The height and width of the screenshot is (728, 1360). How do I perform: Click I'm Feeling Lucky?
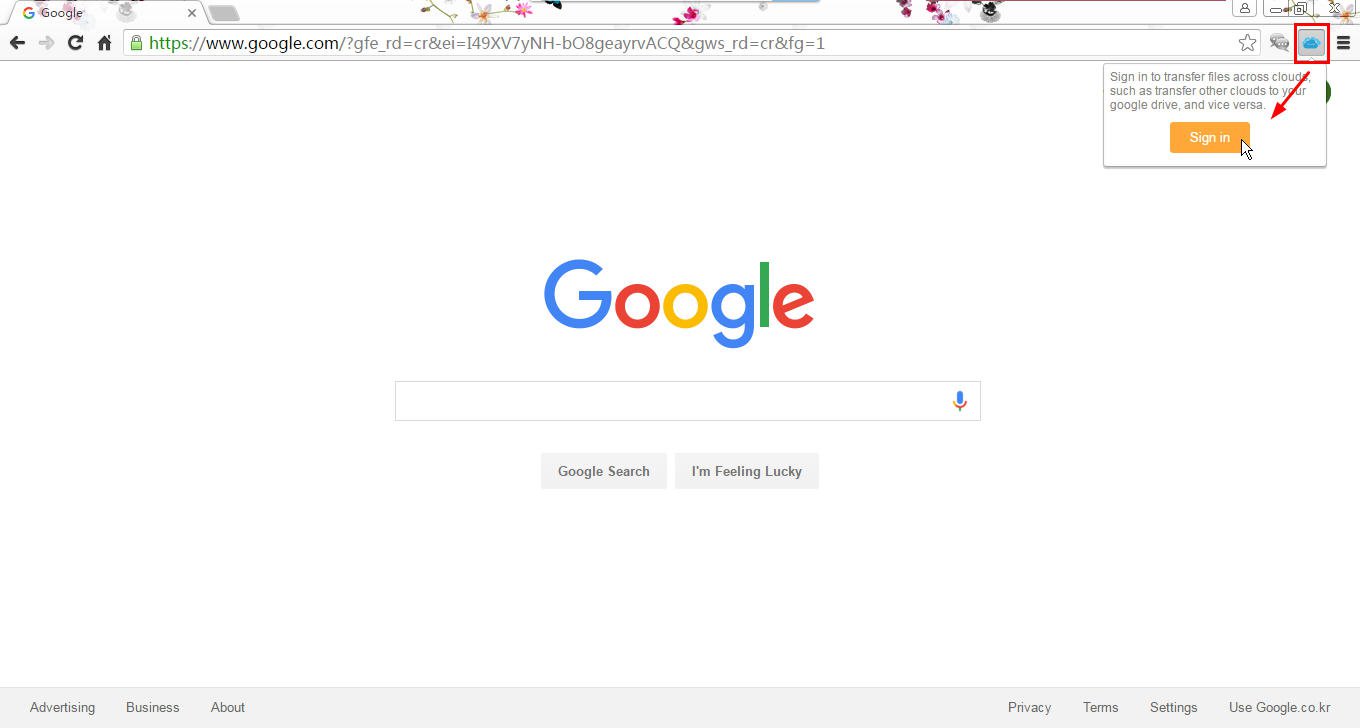[747, 471]
